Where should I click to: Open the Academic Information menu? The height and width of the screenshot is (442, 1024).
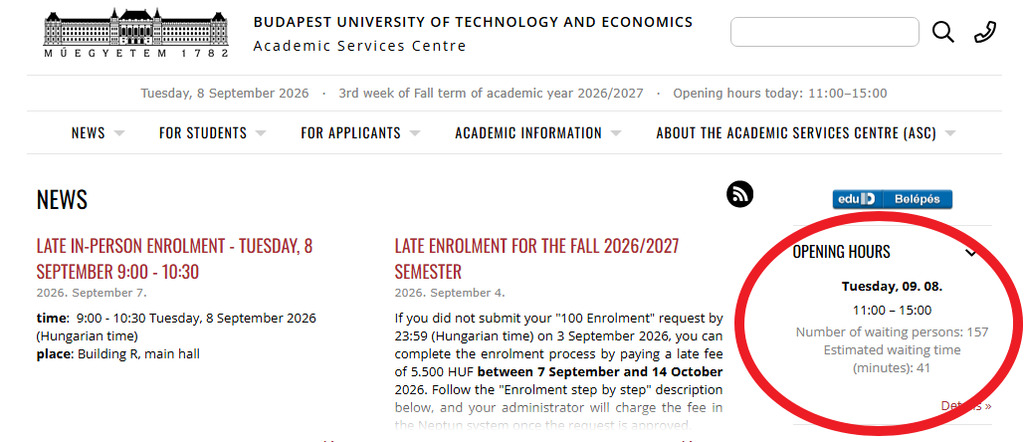(528, 133)
